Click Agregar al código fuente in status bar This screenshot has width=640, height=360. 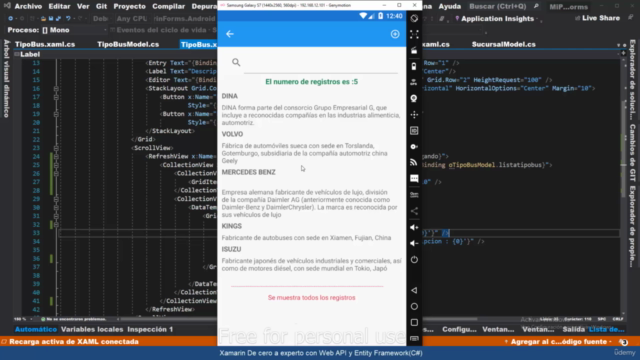click(559, 342)
